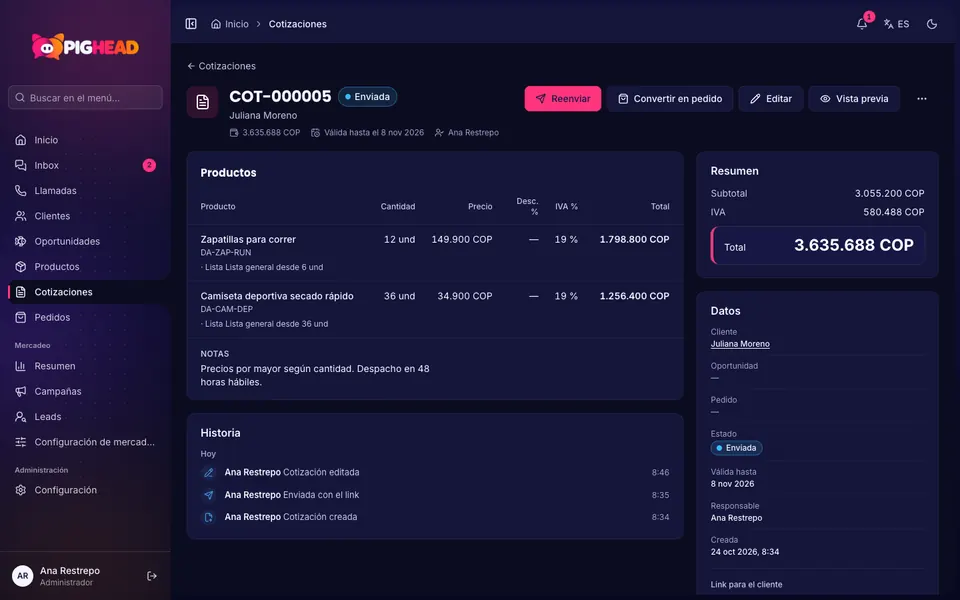This screenshot has width=960, height=600.
Task: Click the Editar button
Action: coord(771,99)
